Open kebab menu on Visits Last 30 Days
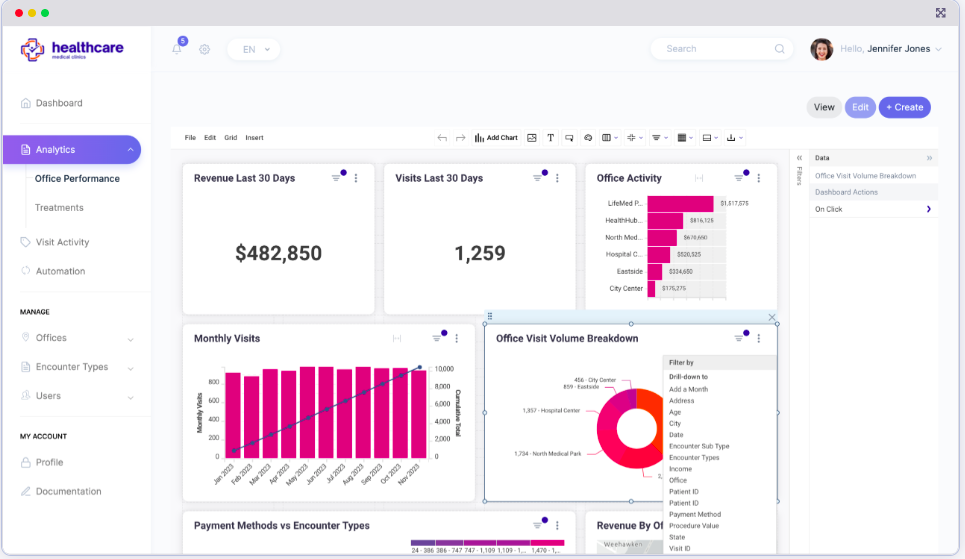The image size is (965, 559). click(557, 178)
